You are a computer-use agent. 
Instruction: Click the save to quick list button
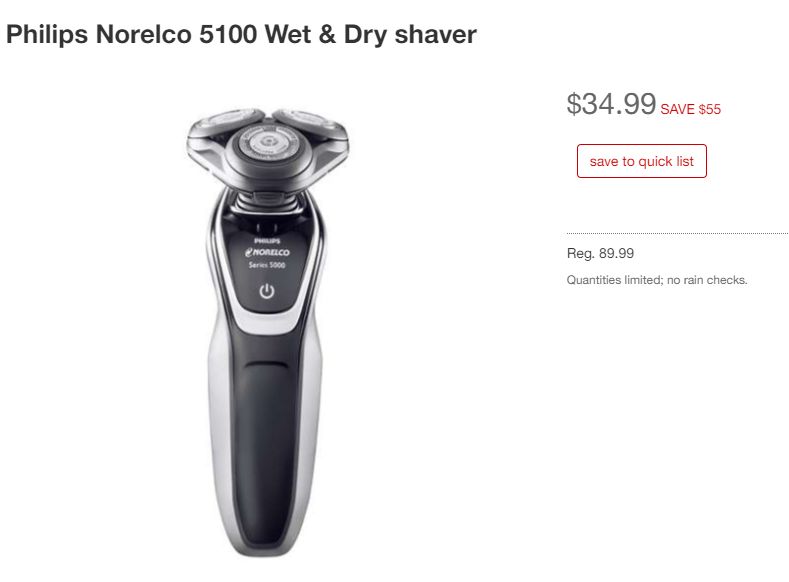(x=642, y=161)
